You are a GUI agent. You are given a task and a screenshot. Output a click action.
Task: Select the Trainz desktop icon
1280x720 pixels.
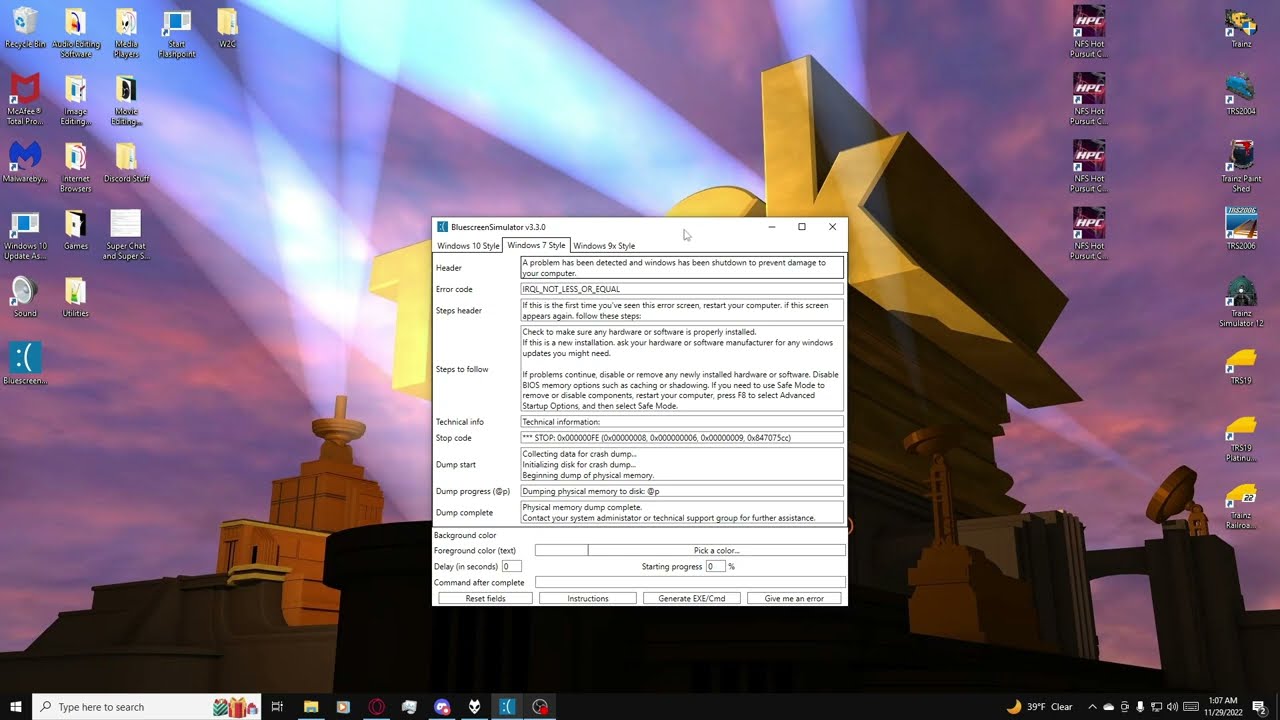coord(1241,28)
